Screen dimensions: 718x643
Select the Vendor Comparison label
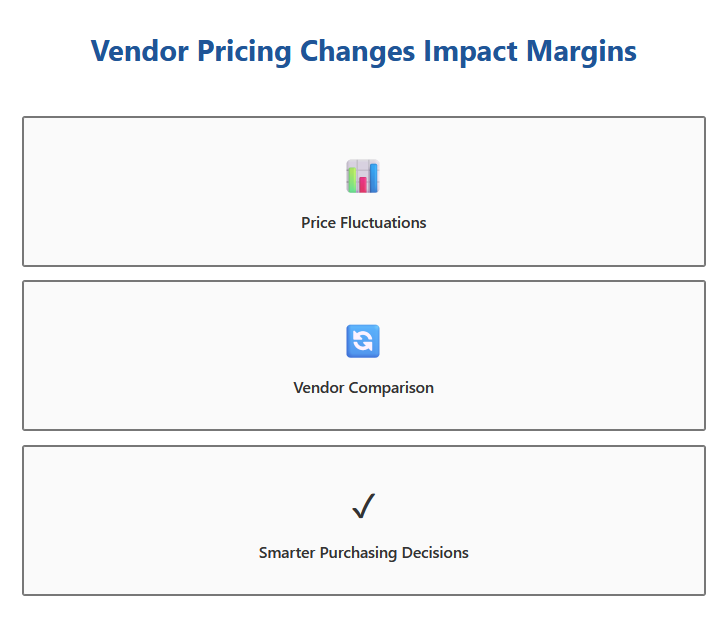[x=363, y=388]
